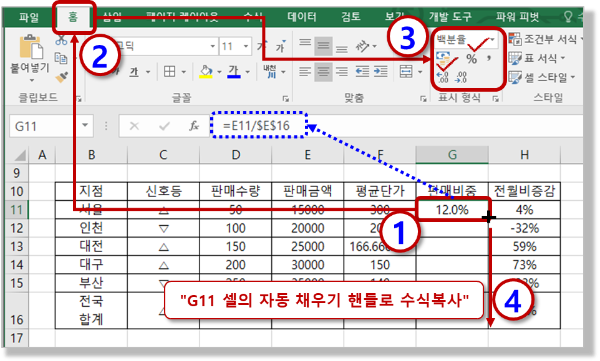This screenshot has width=600, height=361.
Task: Click the Insert Function fx button
Action: click(194, 126)
